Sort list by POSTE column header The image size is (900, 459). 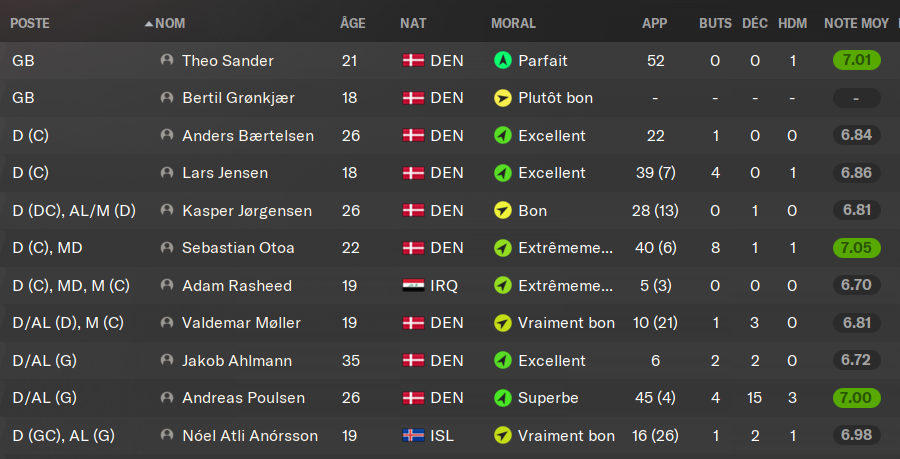point(31,23)
